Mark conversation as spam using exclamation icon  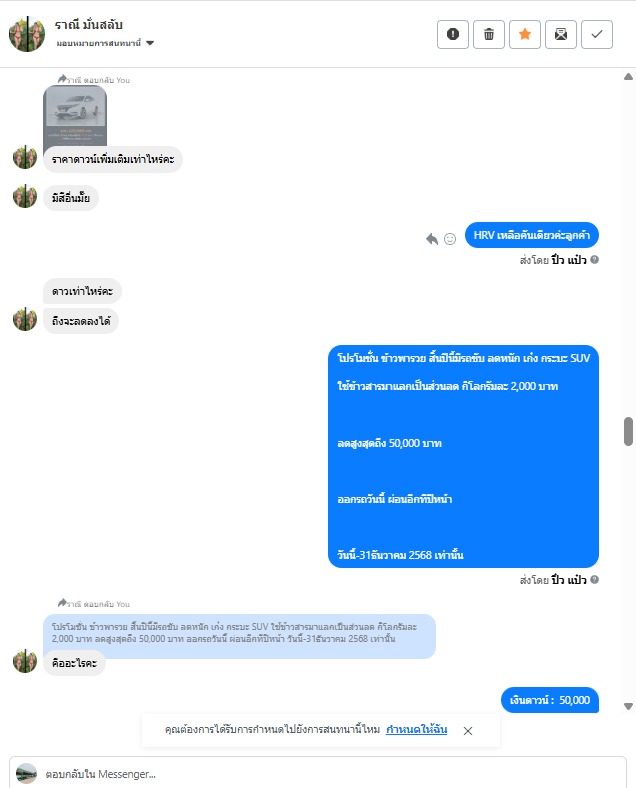pos(453,34)
